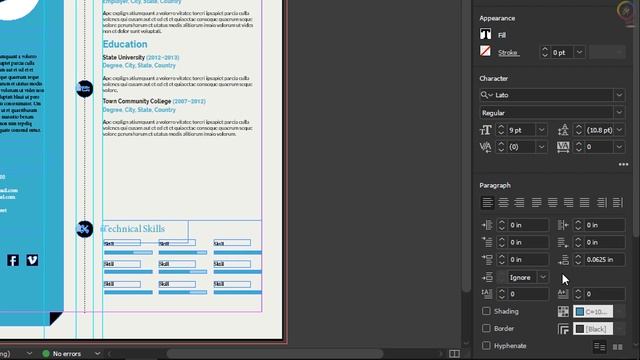
Task: Select Align left paragraph icon
Action: [x=487, y=202]
